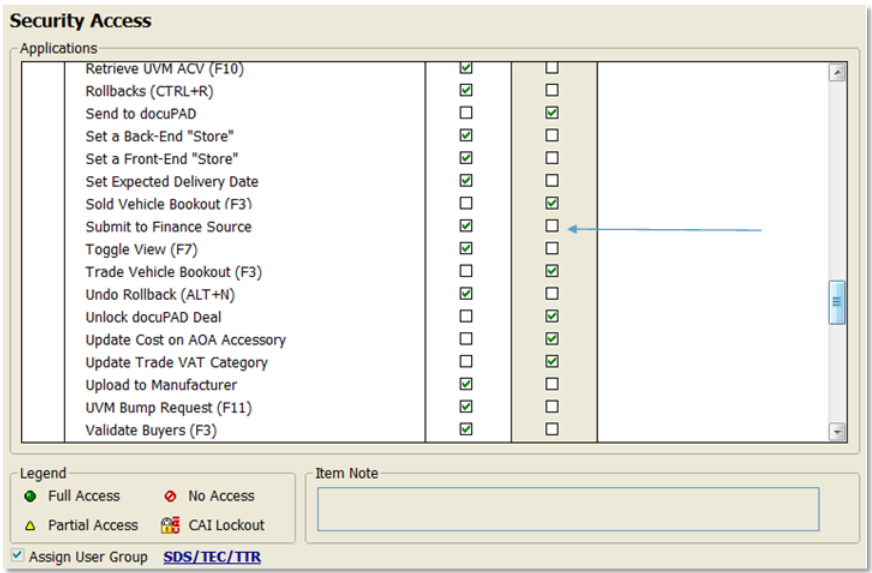Check second checkbox for Validate Buyers (F3)

tap(552, 429)
